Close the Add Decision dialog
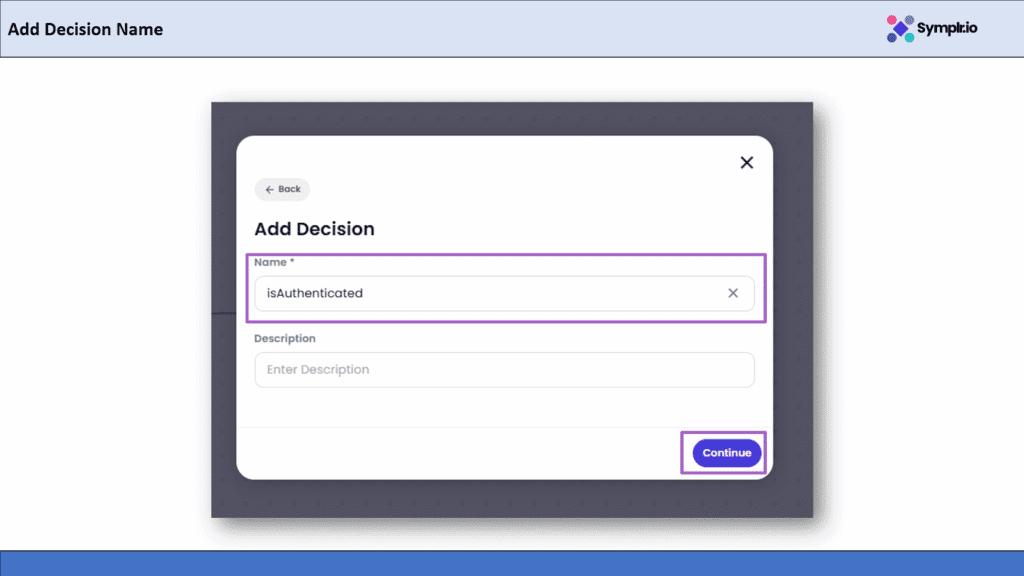1024x576 pixels. [x=746, y=163]
